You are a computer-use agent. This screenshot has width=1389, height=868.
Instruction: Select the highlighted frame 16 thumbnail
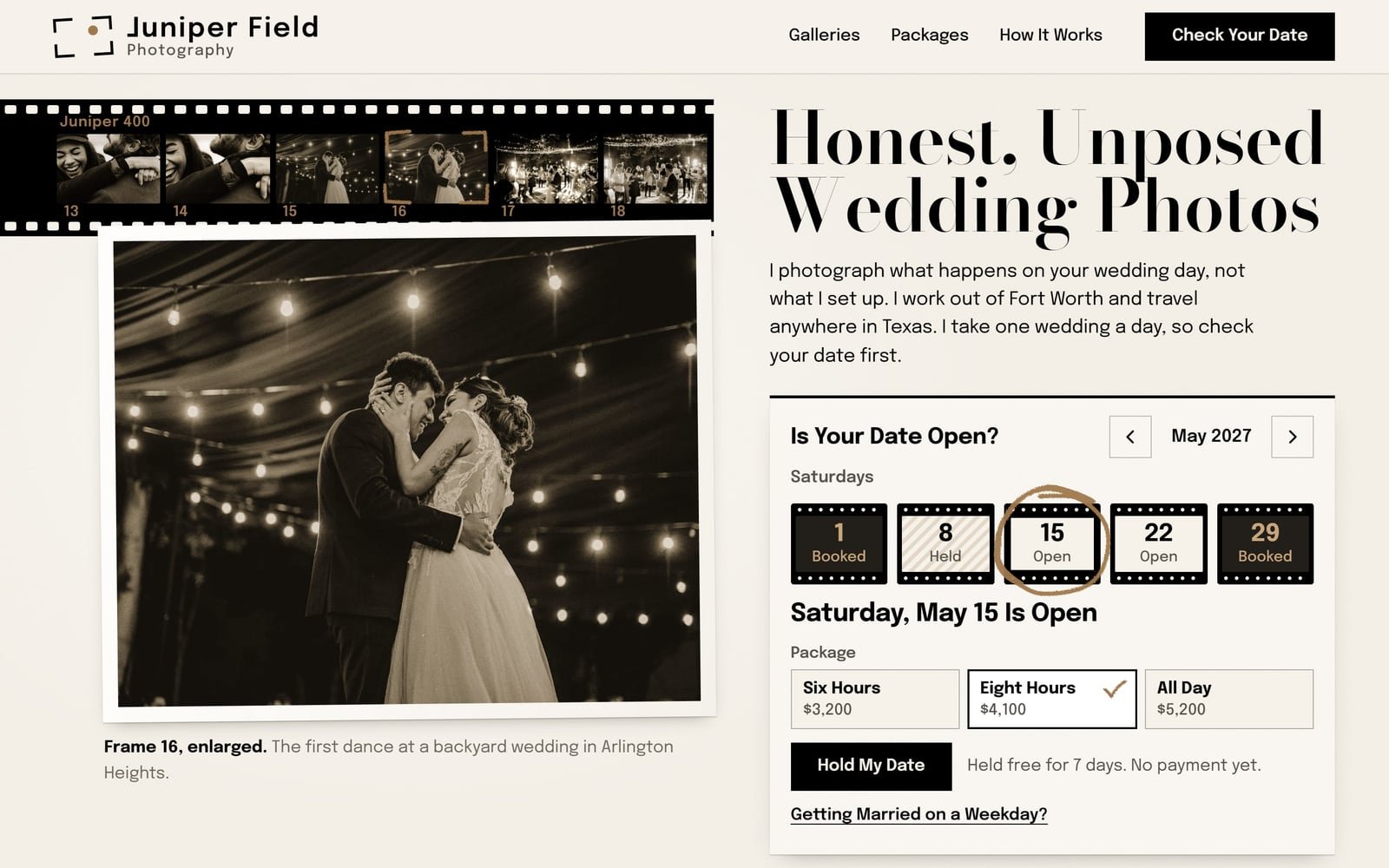click(436, 168)
